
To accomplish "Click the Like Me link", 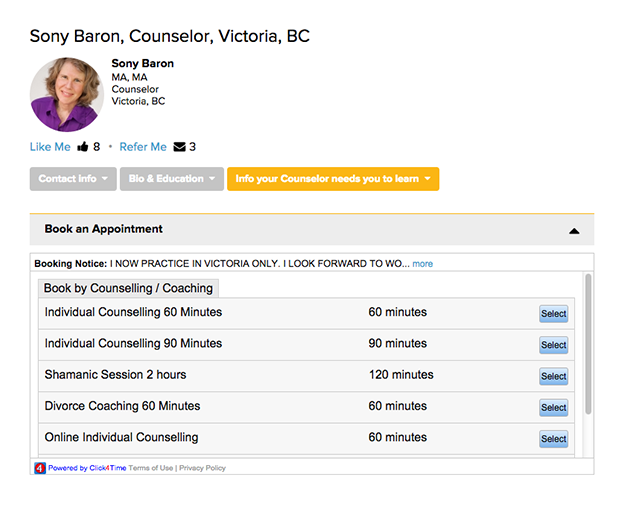I will pyautogui.click(x=50, y=147).
